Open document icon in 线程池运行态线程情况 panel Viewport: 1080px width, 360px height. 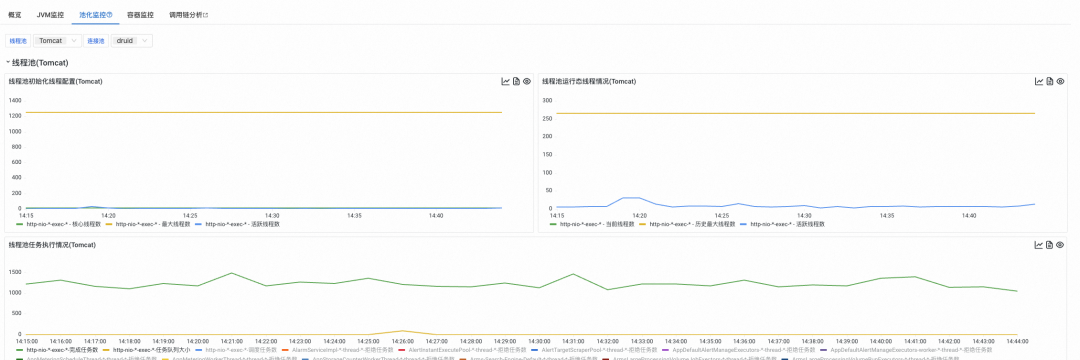coord(1050,81)
